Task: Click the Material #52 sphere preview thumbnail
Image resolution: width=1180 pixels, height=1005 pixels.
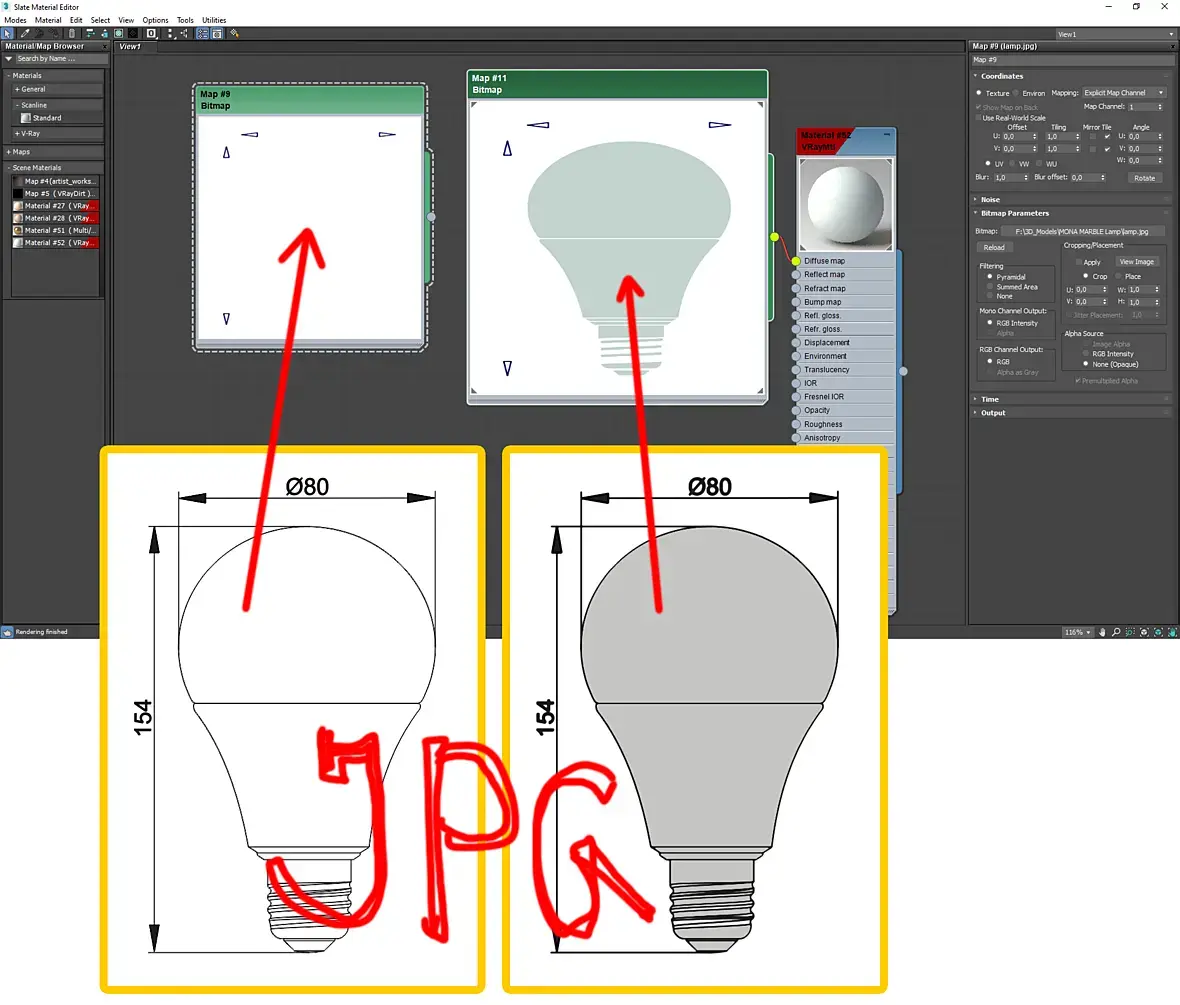Action: [x=846, y=204]
